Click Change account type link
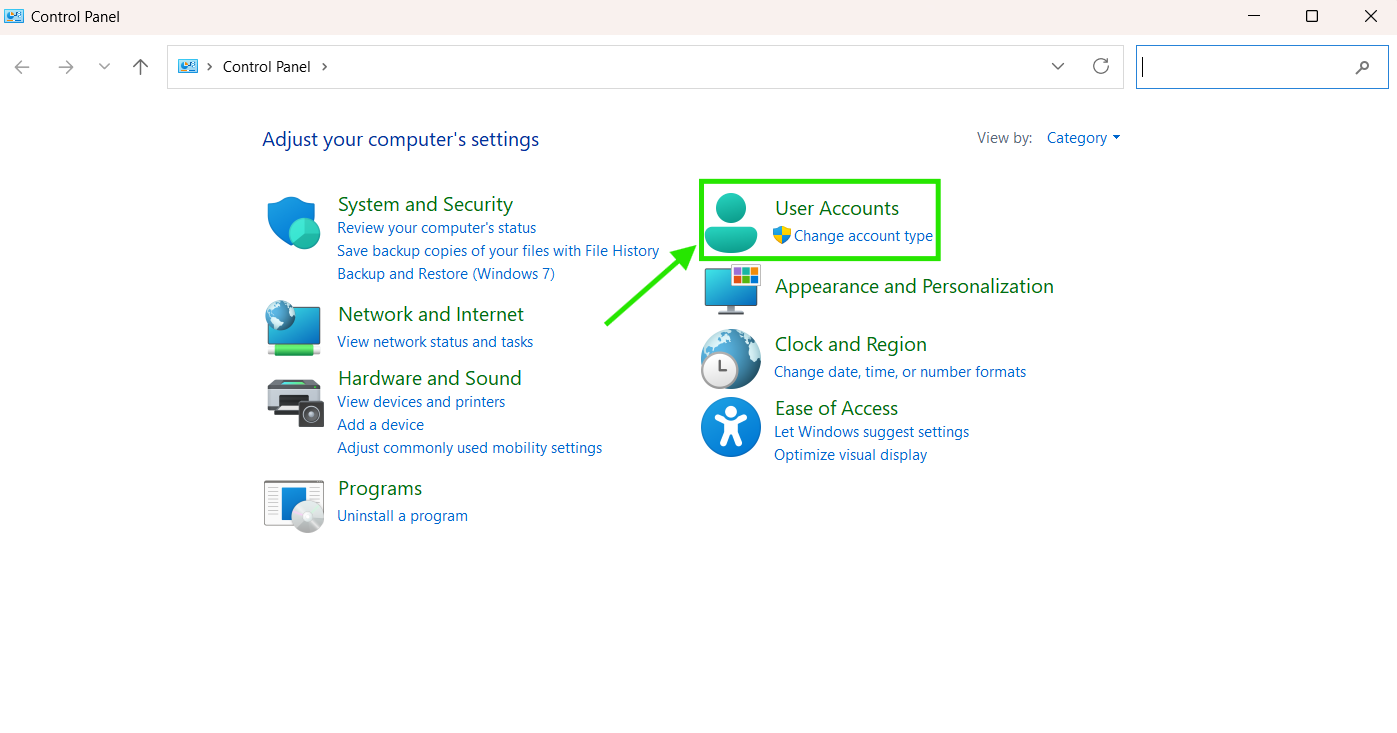1397x733 pixels. tap(863, 236)
